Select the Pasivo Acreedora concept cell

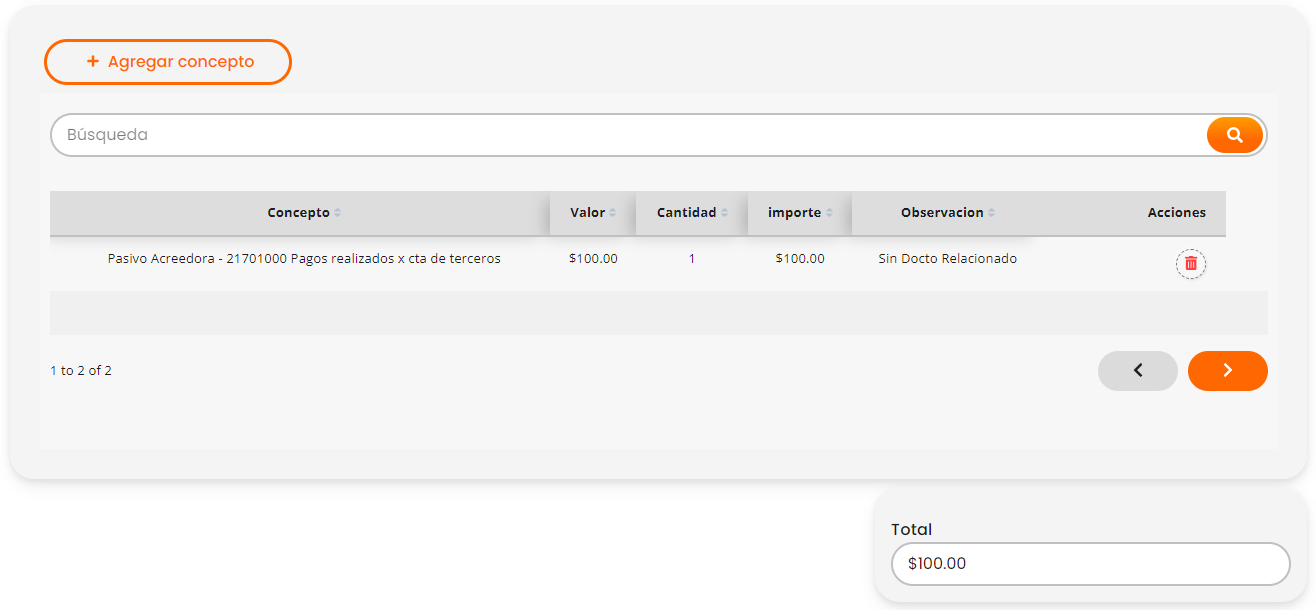(304, 259)
